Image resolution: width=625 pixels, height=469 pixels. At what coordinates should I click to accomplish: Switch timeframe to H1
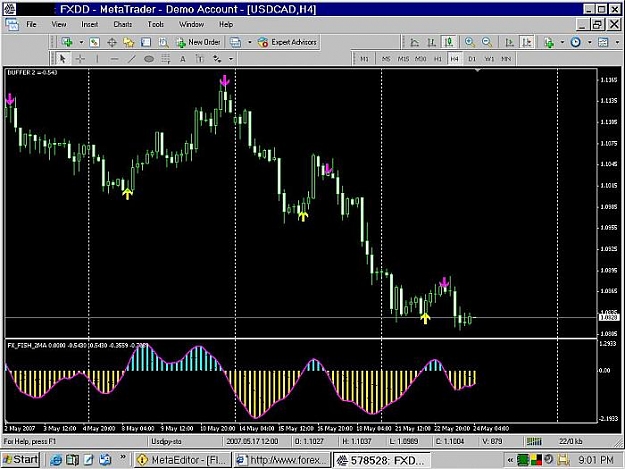438,59
